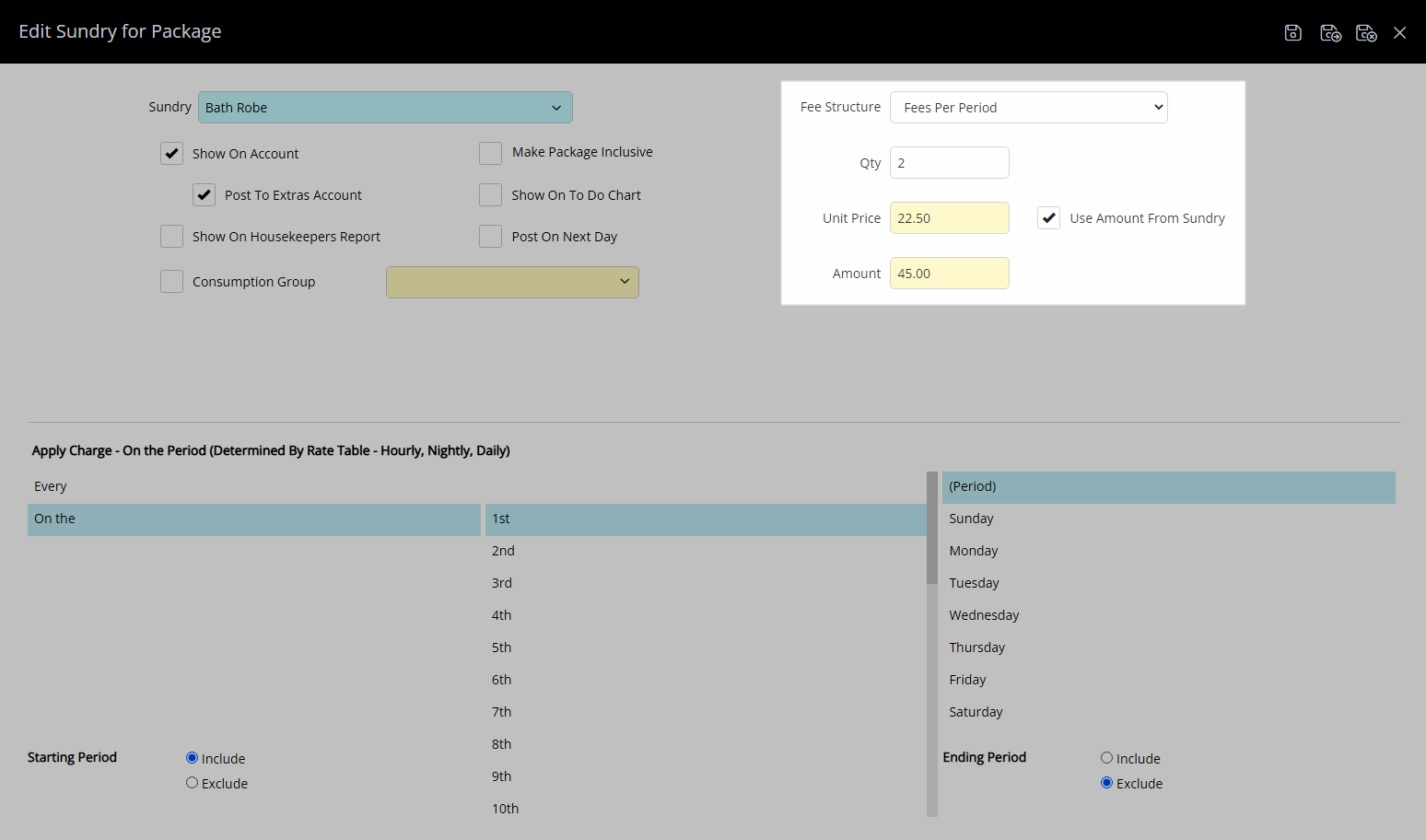Click the Save and Exit icon
The image size is (1426, 840).
tap(1366, 33)
